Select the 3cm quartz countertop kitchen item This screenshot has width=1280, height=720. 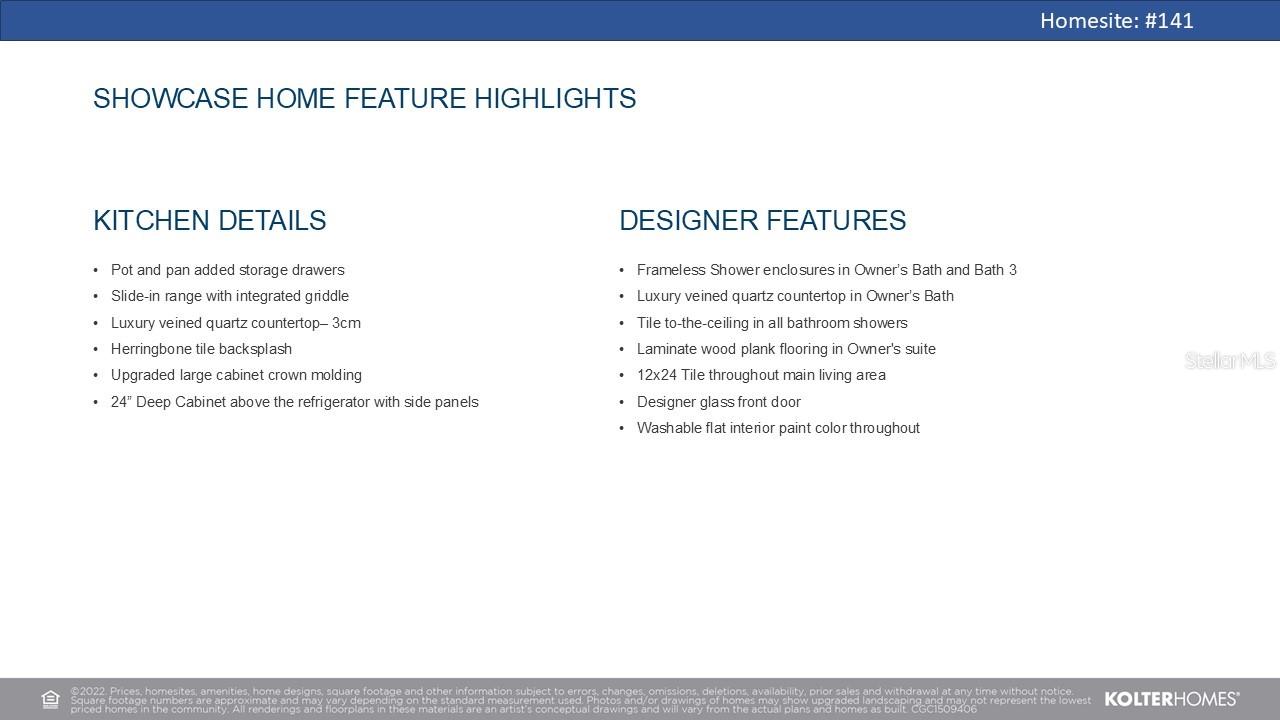point(235,323)
